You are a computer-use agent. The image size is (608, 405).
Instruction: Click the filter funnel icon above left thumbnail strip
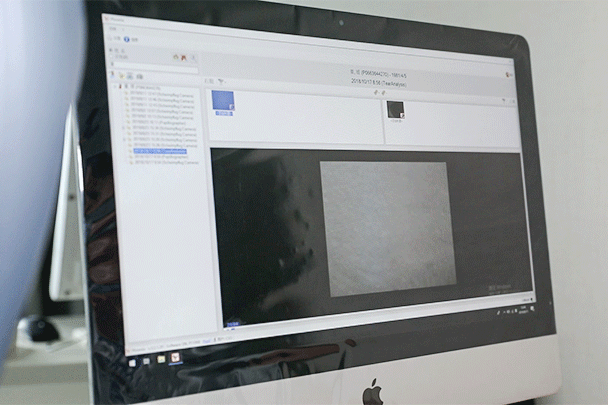(220, 80)
